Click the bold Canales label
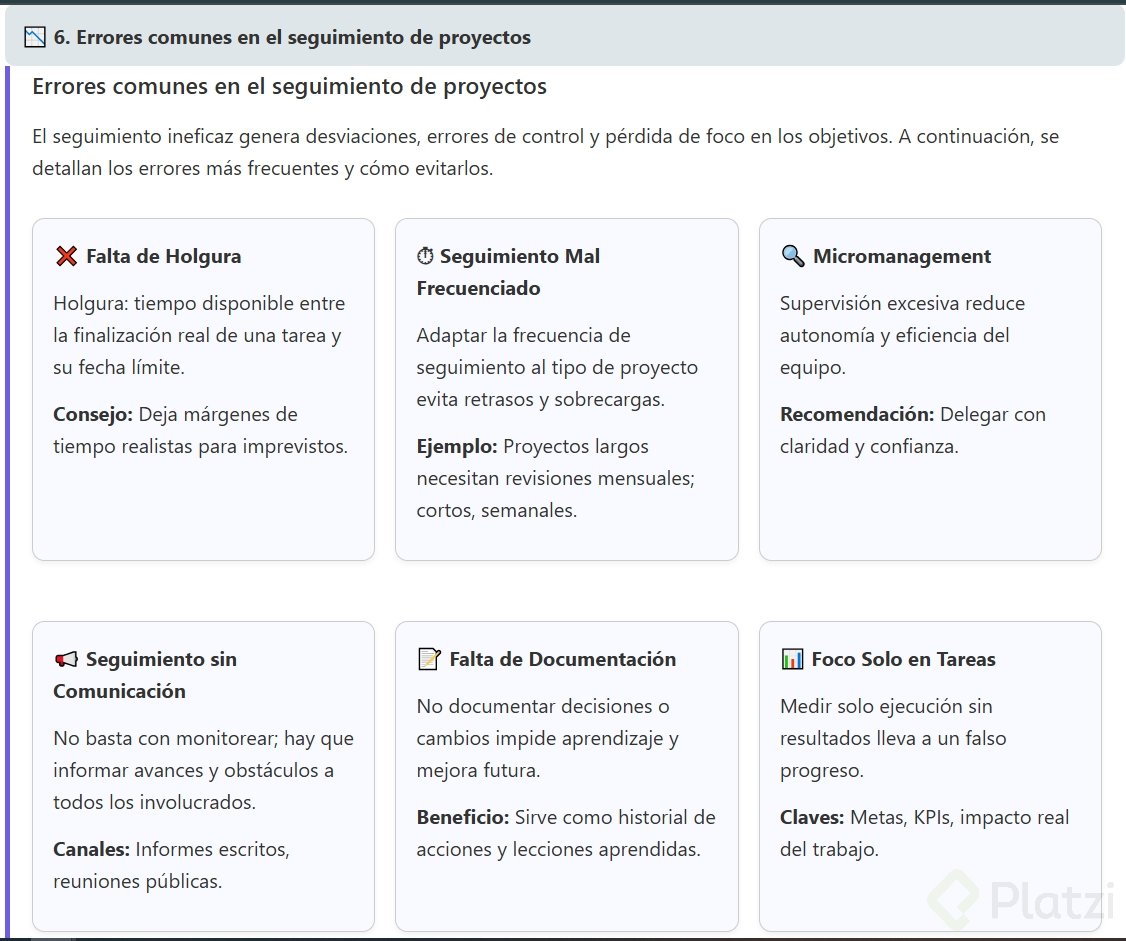 [91, 849]
